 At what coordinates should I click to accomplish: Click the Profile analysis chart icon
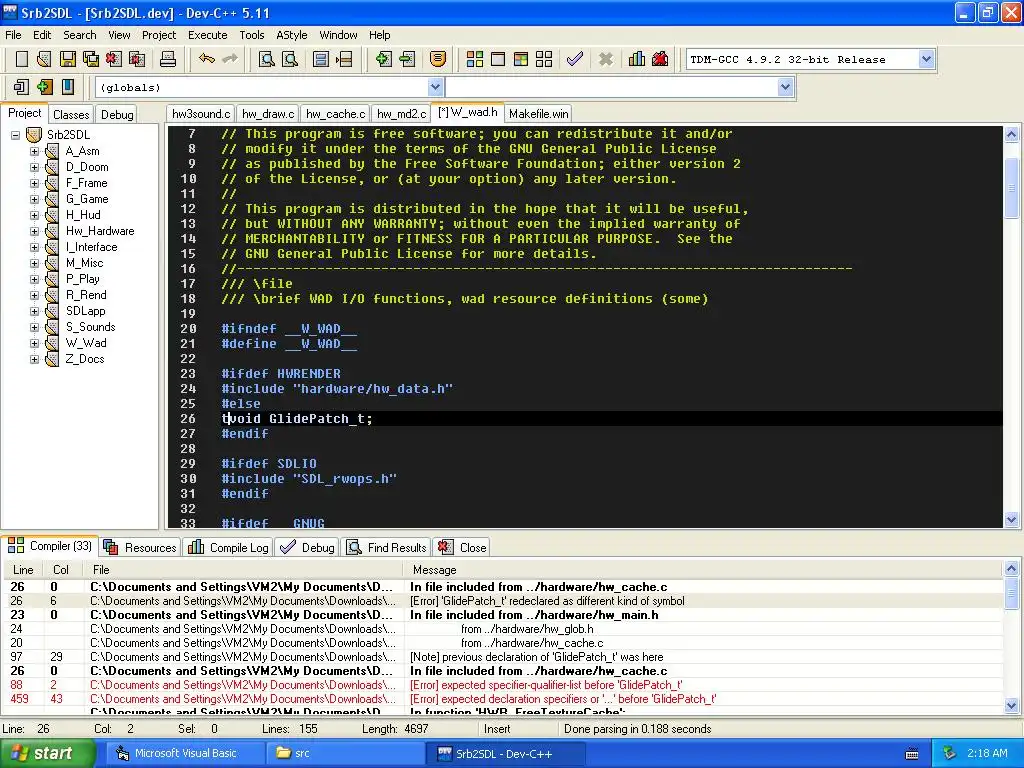(637, 59)
